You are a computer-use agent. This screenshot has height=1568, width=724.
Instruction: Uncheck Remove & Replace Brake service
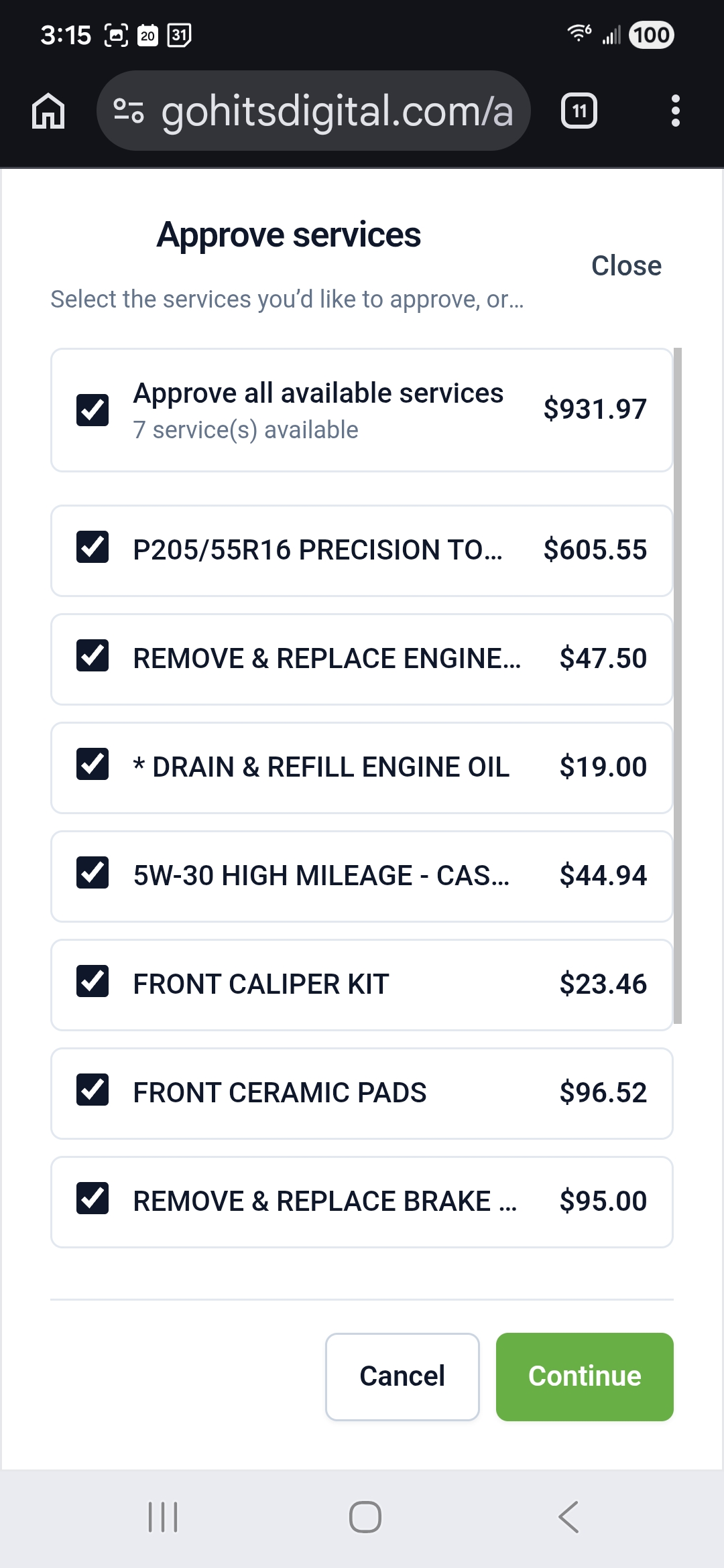pyautogui.click(x=93, y=1198)
